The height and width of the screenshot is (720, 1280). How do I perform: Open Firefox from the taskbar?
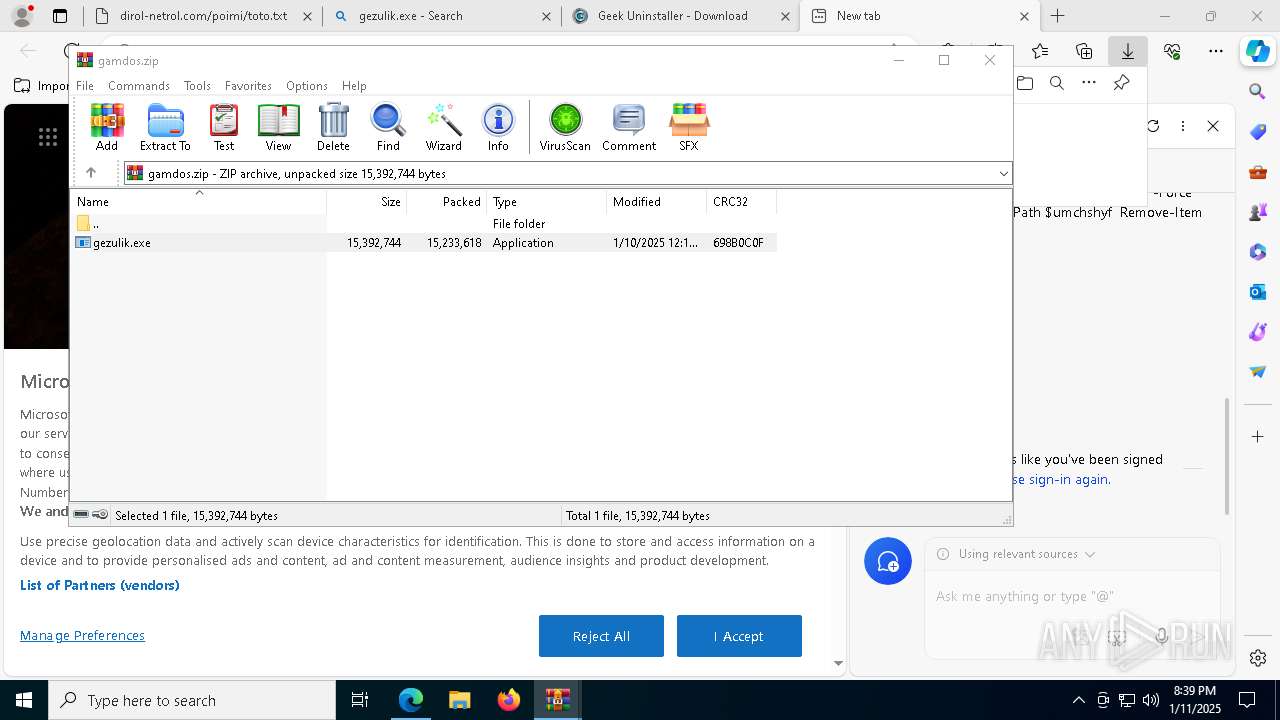click(509, 700)
